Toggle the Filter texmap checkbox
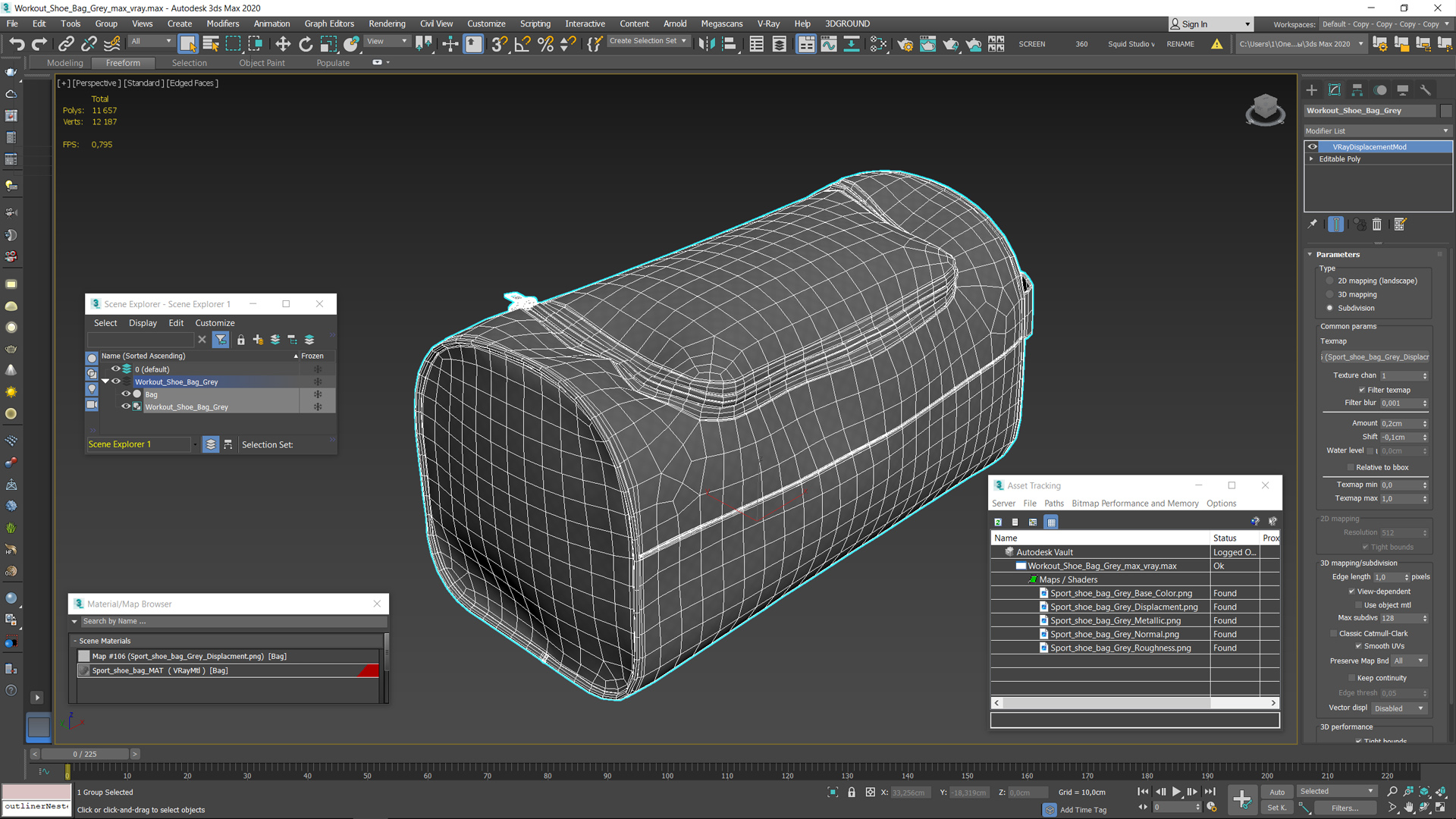The height and width of the screenshot is (819, 1456). pos(1362,390)
